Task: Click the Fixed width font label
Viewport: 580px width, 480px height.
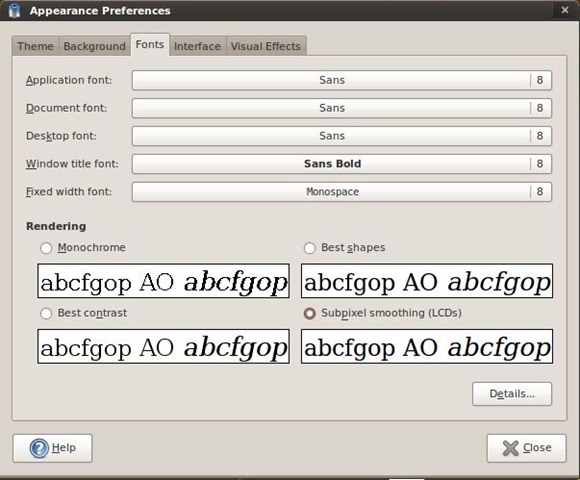Action: tap(69, 192)
